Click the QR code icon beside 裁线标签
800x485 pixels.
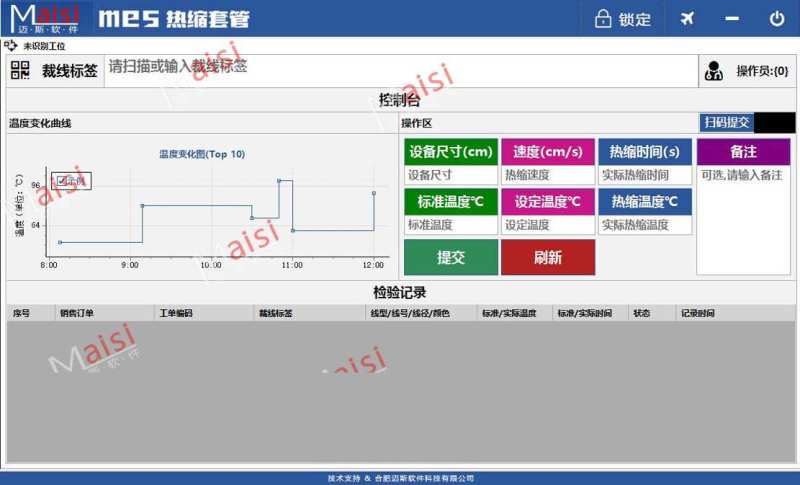[21, 70]
